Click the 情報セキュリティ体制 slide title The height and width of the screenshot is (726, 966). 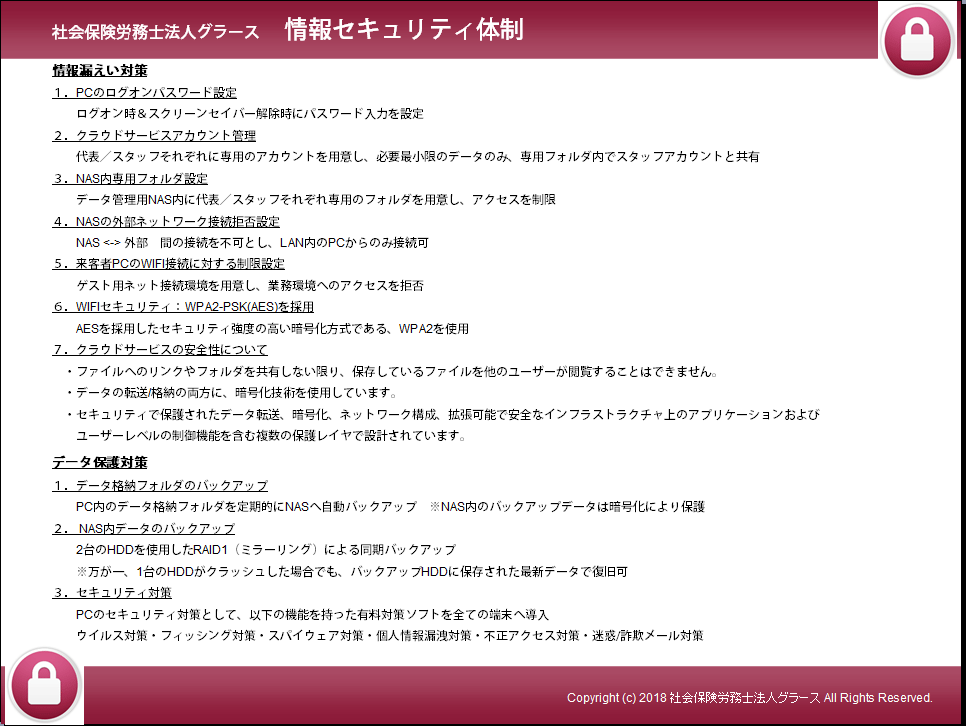(x=404, y=30)
